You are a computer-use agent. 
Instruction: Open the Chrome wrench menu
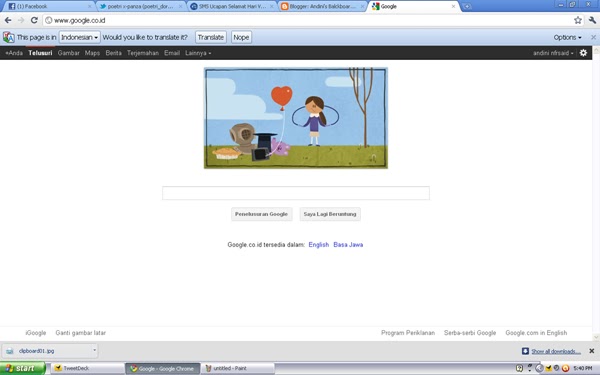(x=592, y=20)
